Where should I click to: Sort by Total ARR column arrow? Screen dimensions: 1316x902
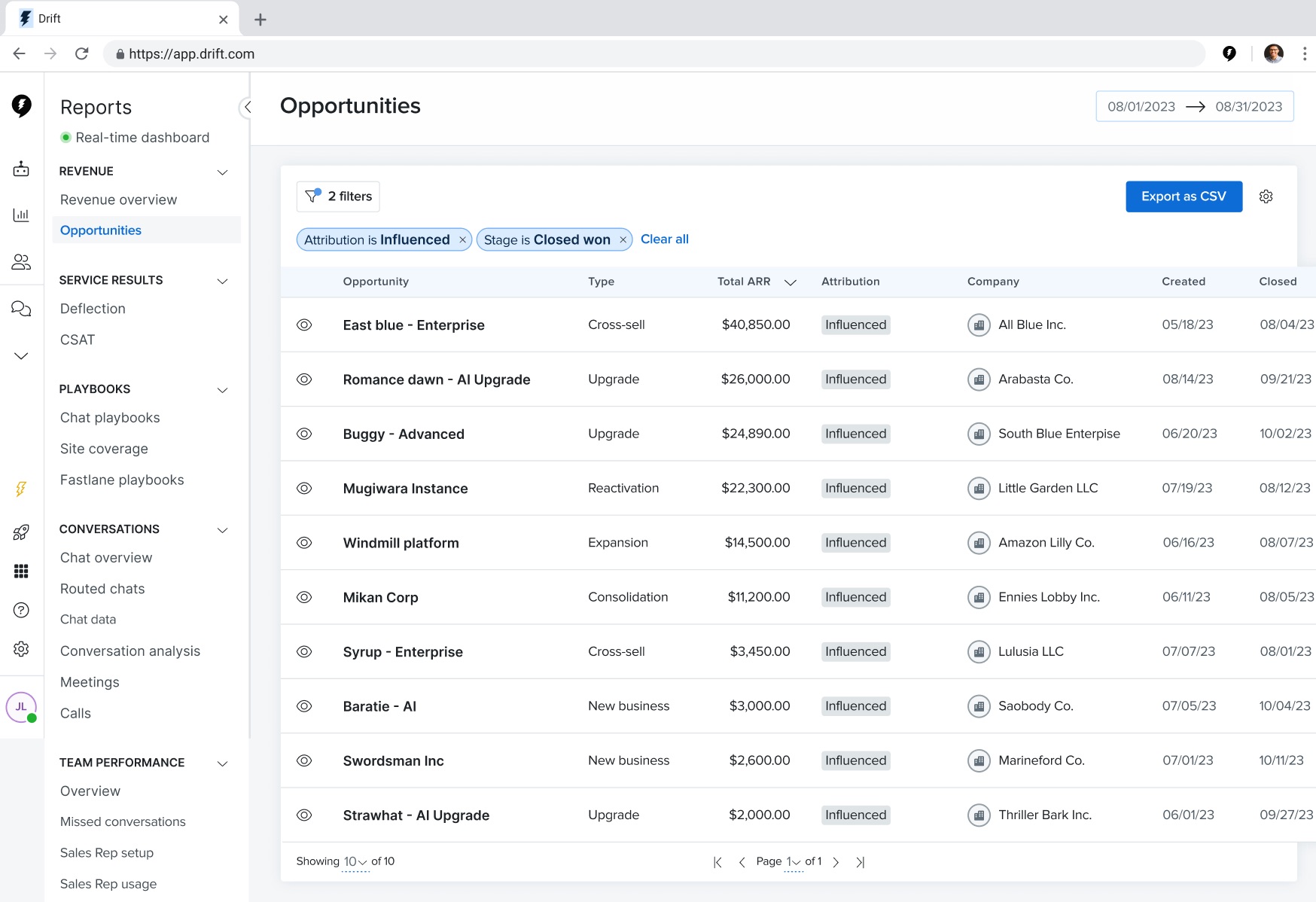click(791, 282)
